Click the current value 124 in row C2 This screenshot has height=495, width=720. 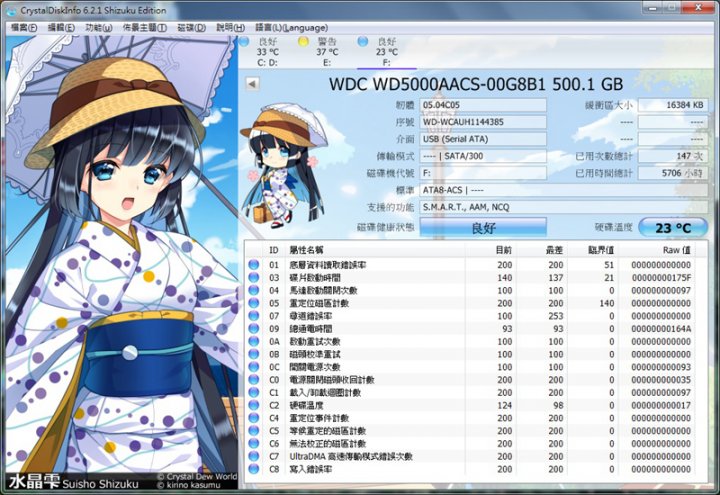[x=505, y=405]
